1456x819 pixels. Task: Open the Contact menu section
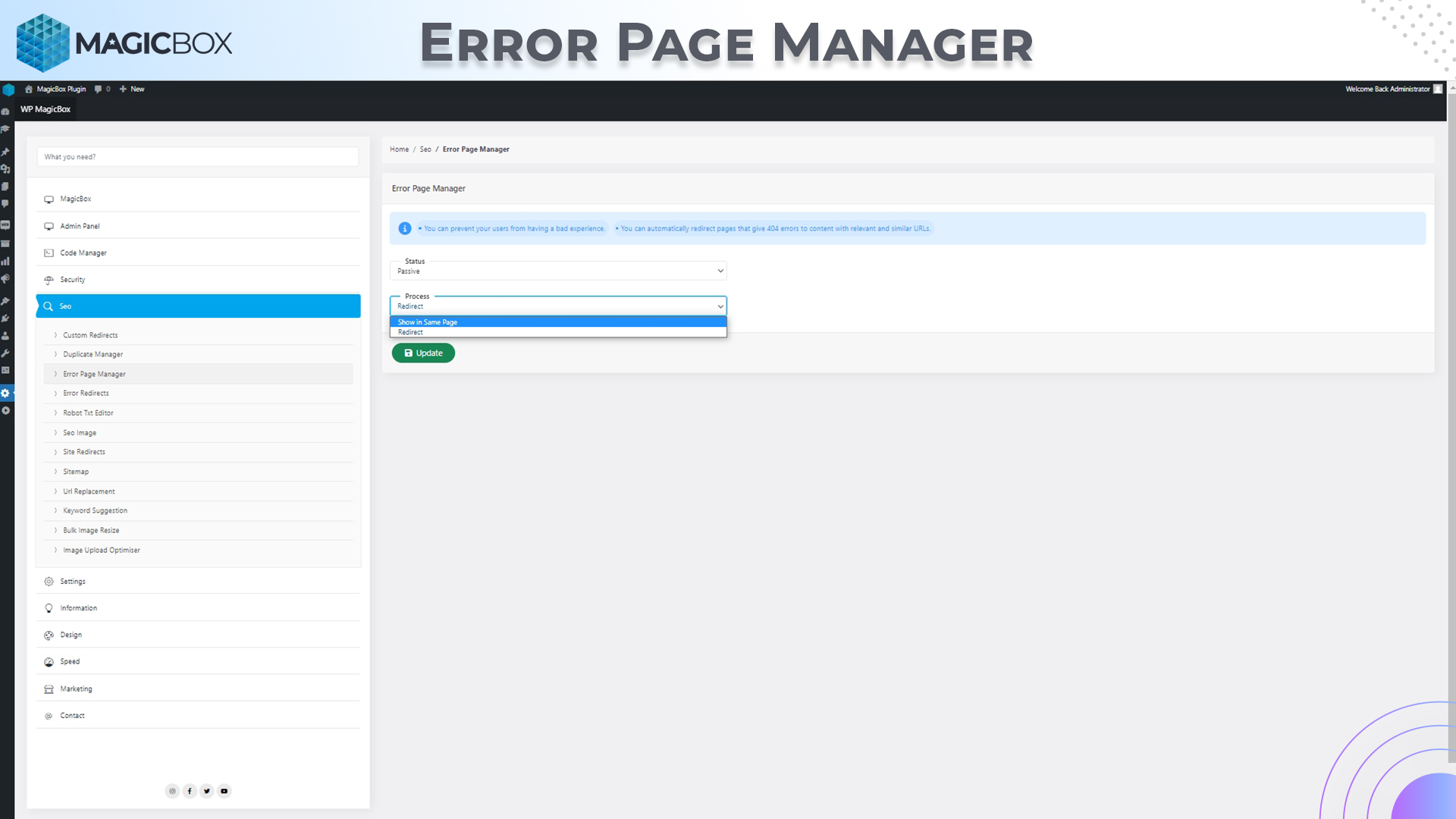point(198,716)
